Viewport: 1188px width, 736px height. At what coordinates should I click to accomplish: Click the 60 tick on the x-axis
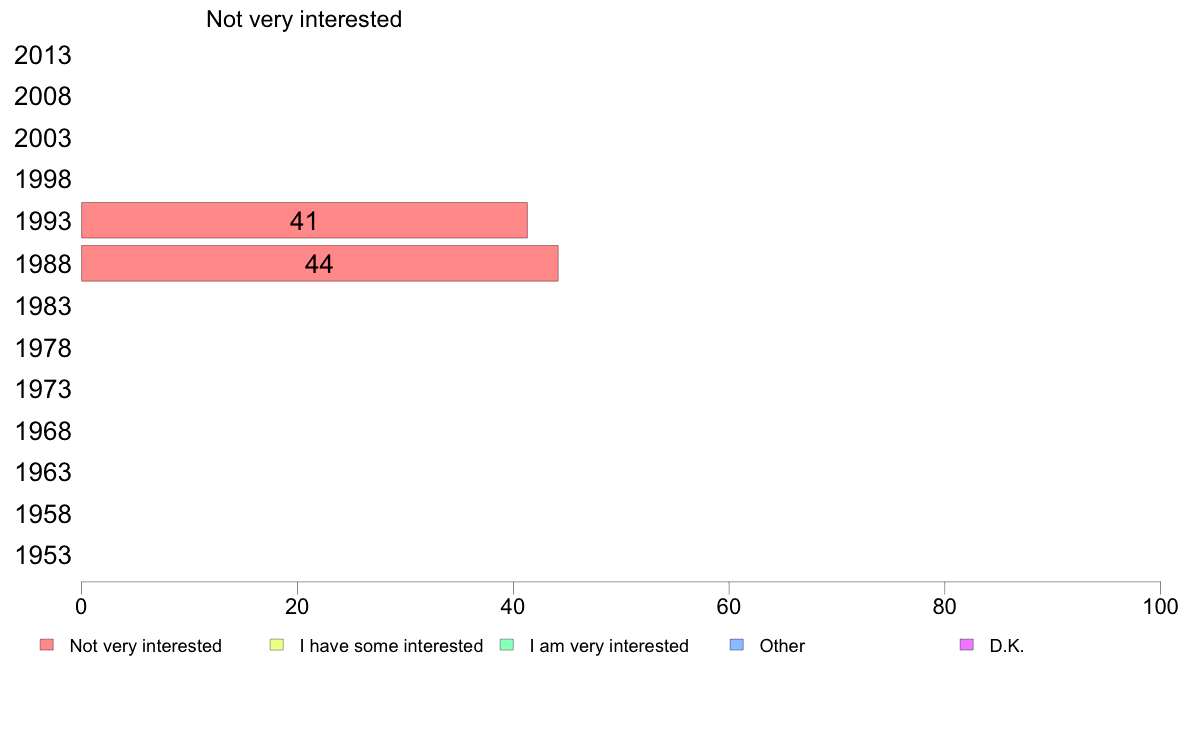pyautogui.click(x=729, y=606)
